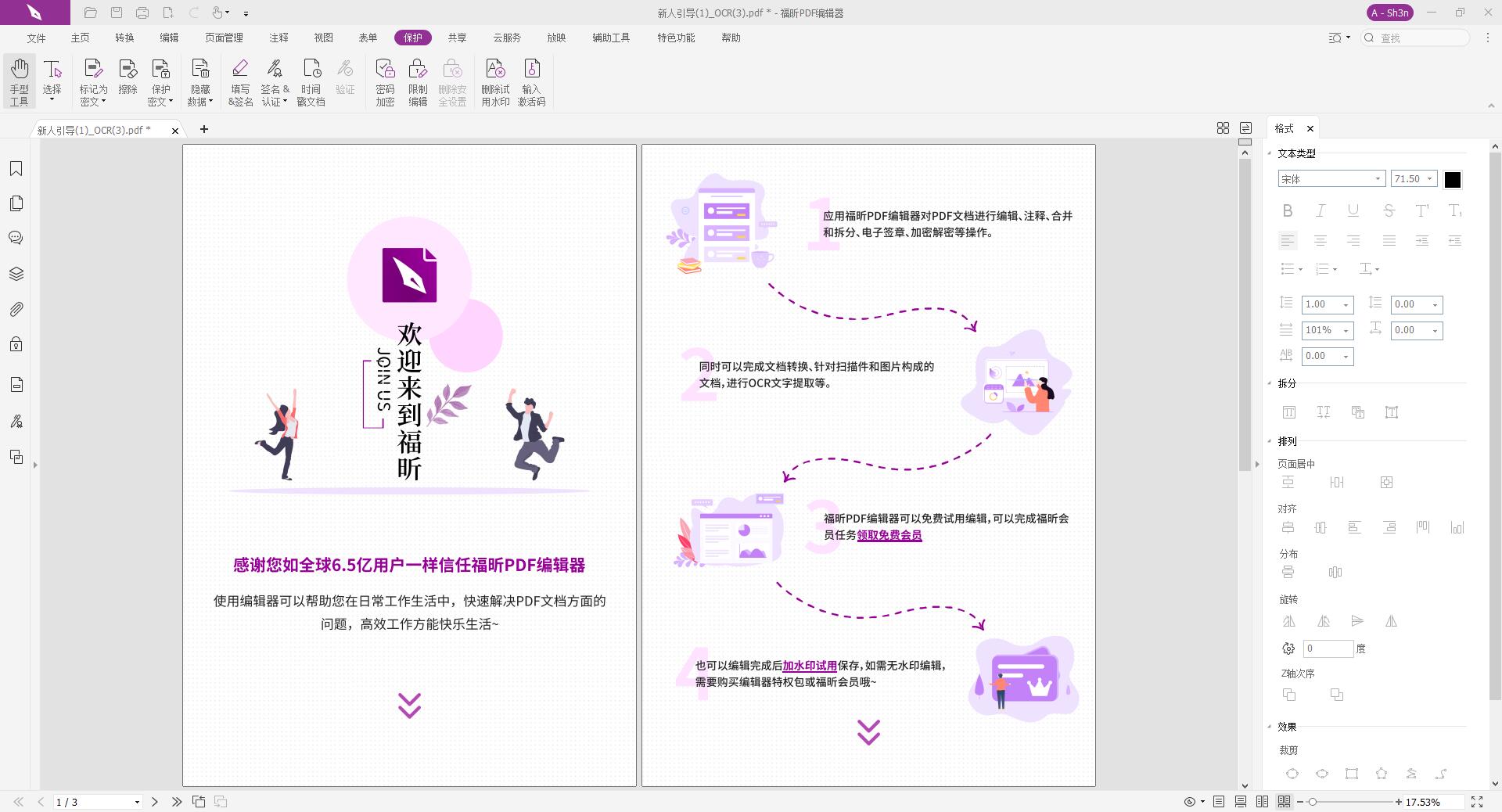The image size is (1502, 812).
Task: Select the Hand tool in the toolbar
Action: point(19,81)
